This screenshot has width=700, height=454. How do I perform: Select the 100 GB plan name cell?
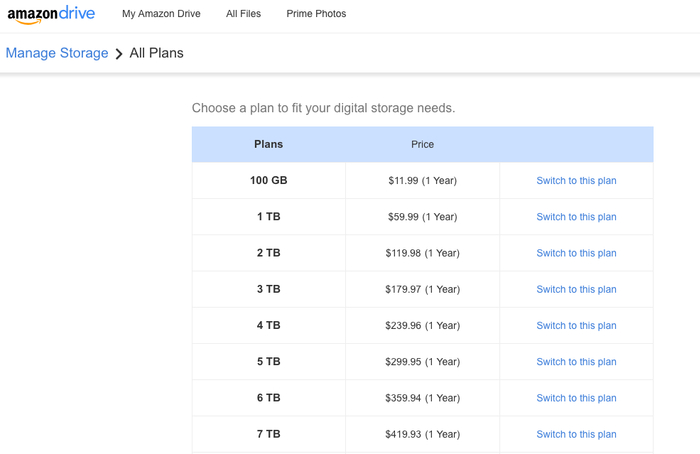[x=268, y=181]
